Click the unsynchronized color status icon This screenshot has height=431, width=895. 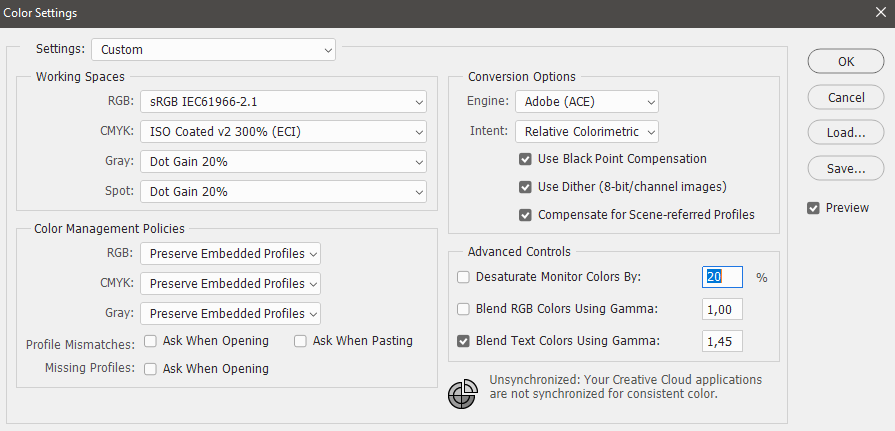click(462, 394)
